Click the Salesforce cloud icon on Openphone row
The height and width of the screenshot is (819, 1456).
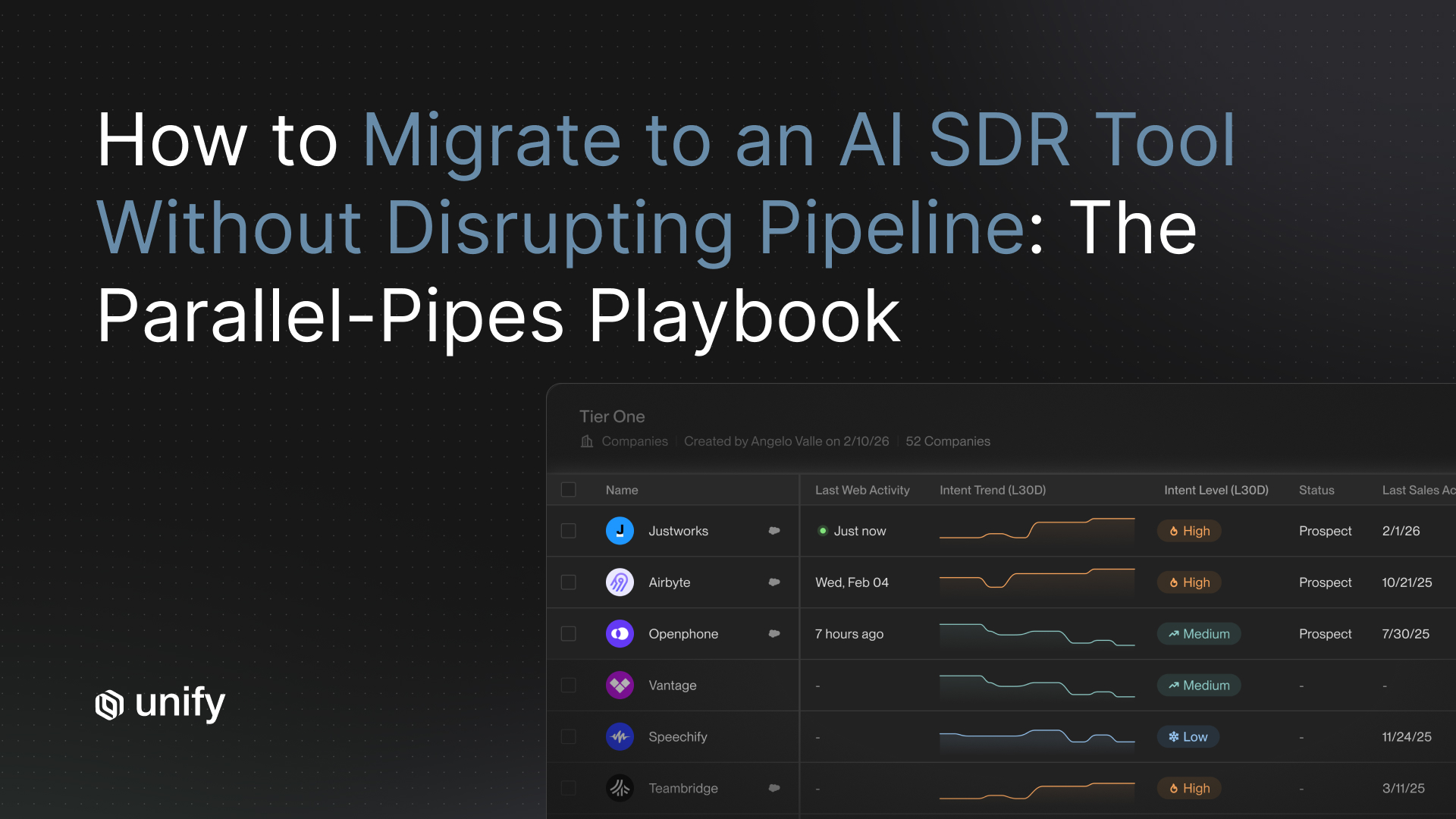774,634
